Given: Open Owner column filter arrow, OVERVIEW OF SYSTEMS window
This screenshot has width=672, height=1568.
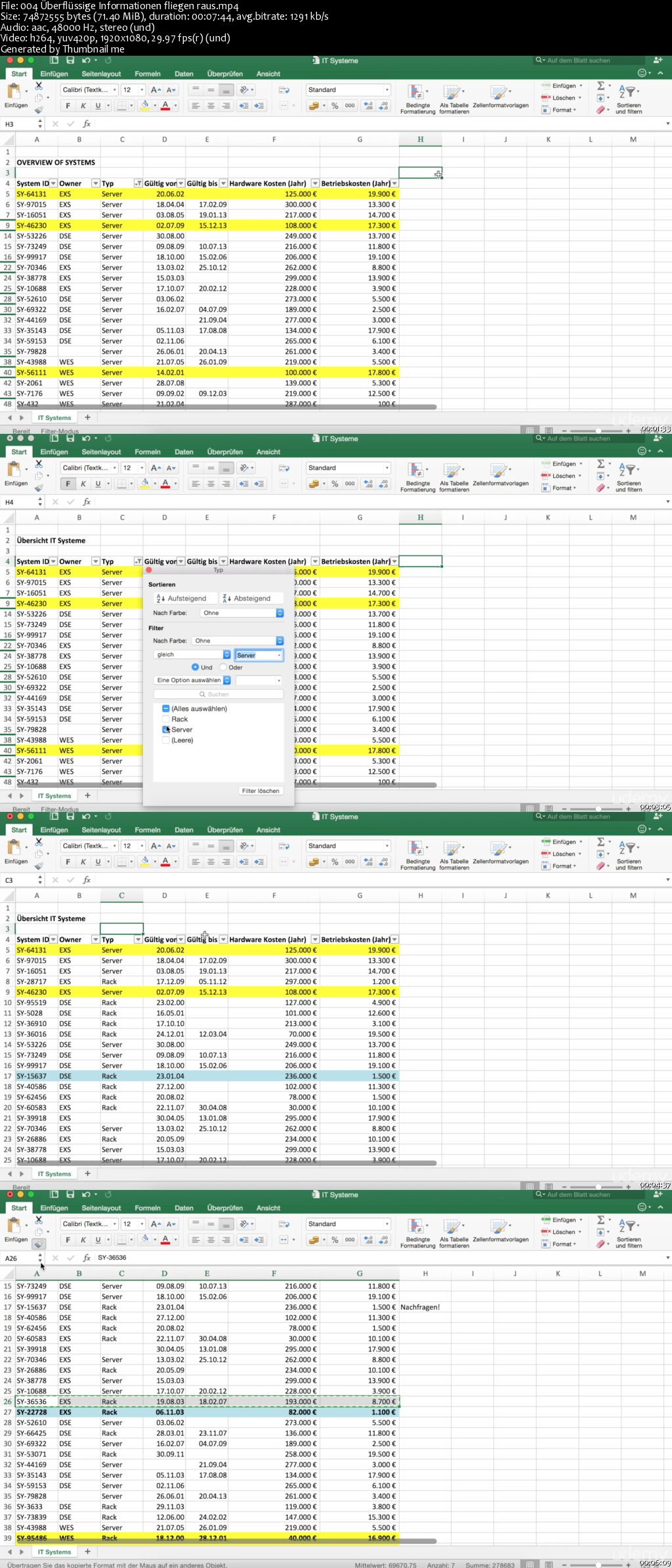Looking at the screenshot, I should [95, 184].
